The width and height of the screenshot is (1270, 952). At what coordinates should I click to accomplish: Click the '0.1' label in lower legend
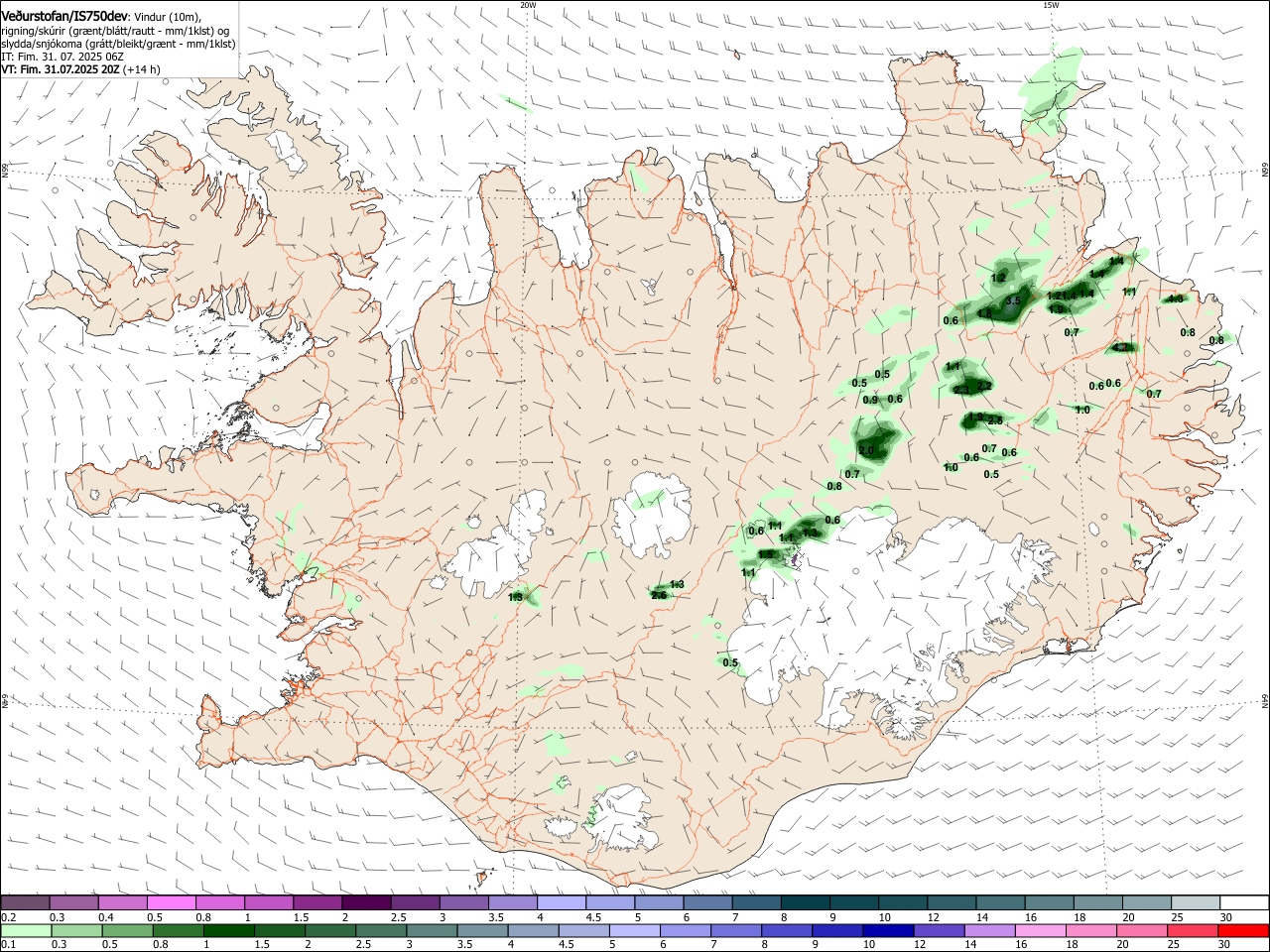pyautogui.click(x=8, y=944)
